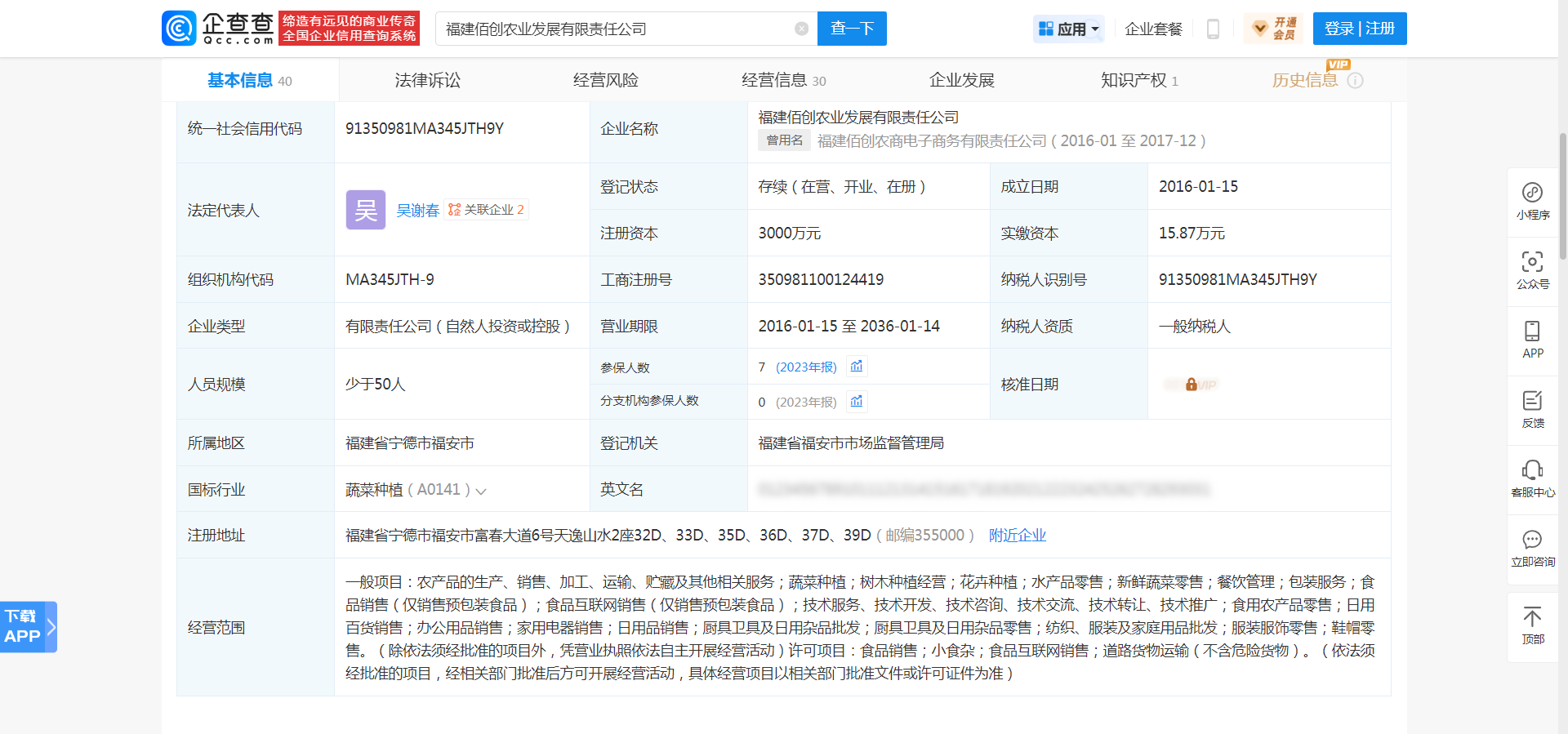Switch to the 法律诉讼 tab
This screenshot has width=1568, height=734.
pyautogui.click(x=427, y=80)
